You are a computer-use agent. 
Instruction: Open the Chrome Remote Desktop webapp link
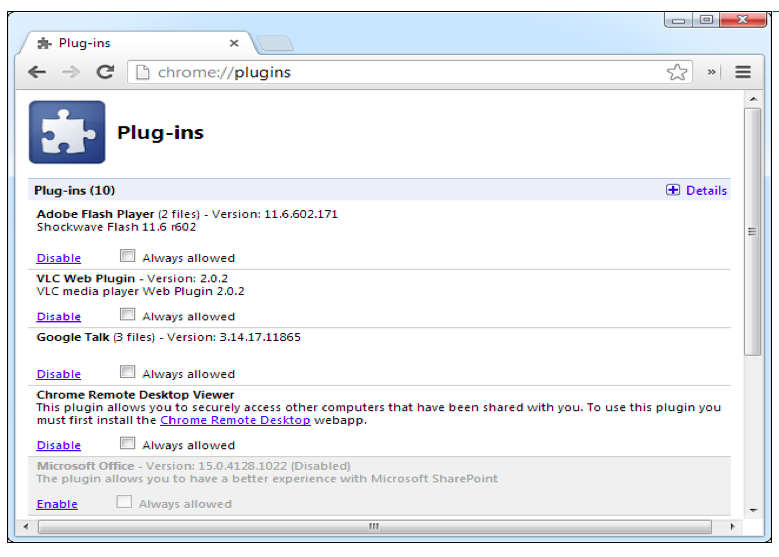(x=234, y=421)
